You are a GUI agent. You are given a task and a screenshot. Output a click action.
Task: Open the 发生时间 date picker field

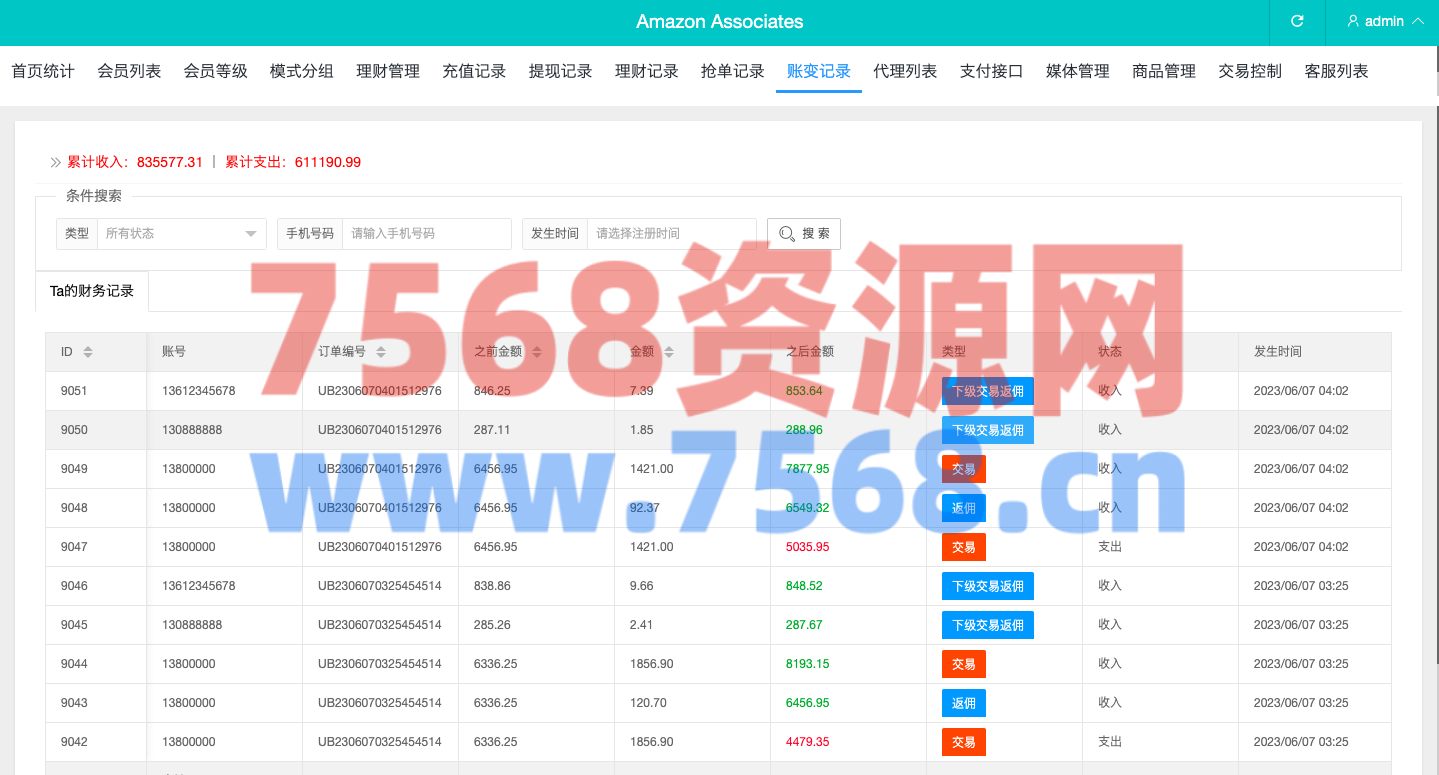[x=671, y=233]
